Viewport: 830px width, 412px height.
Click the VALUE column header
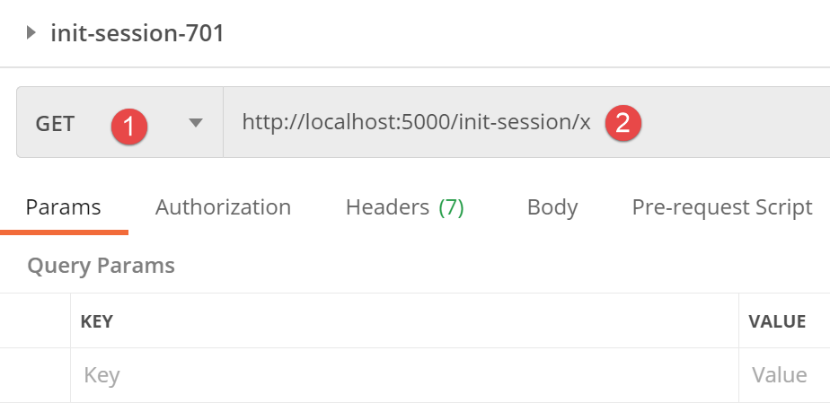pyautogui.click(x=777, y=321)
